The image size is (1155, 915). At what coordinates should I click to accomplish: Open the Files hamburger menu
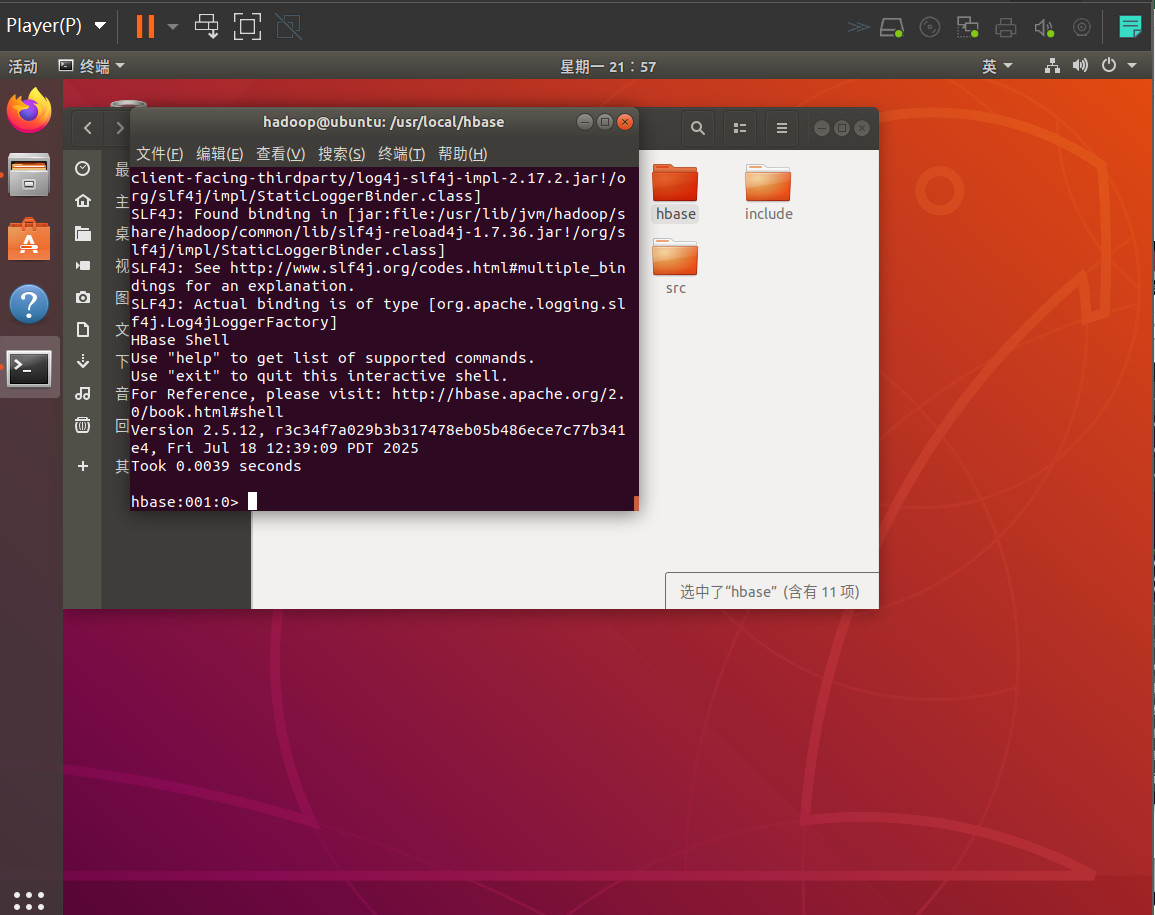(782, 128)
